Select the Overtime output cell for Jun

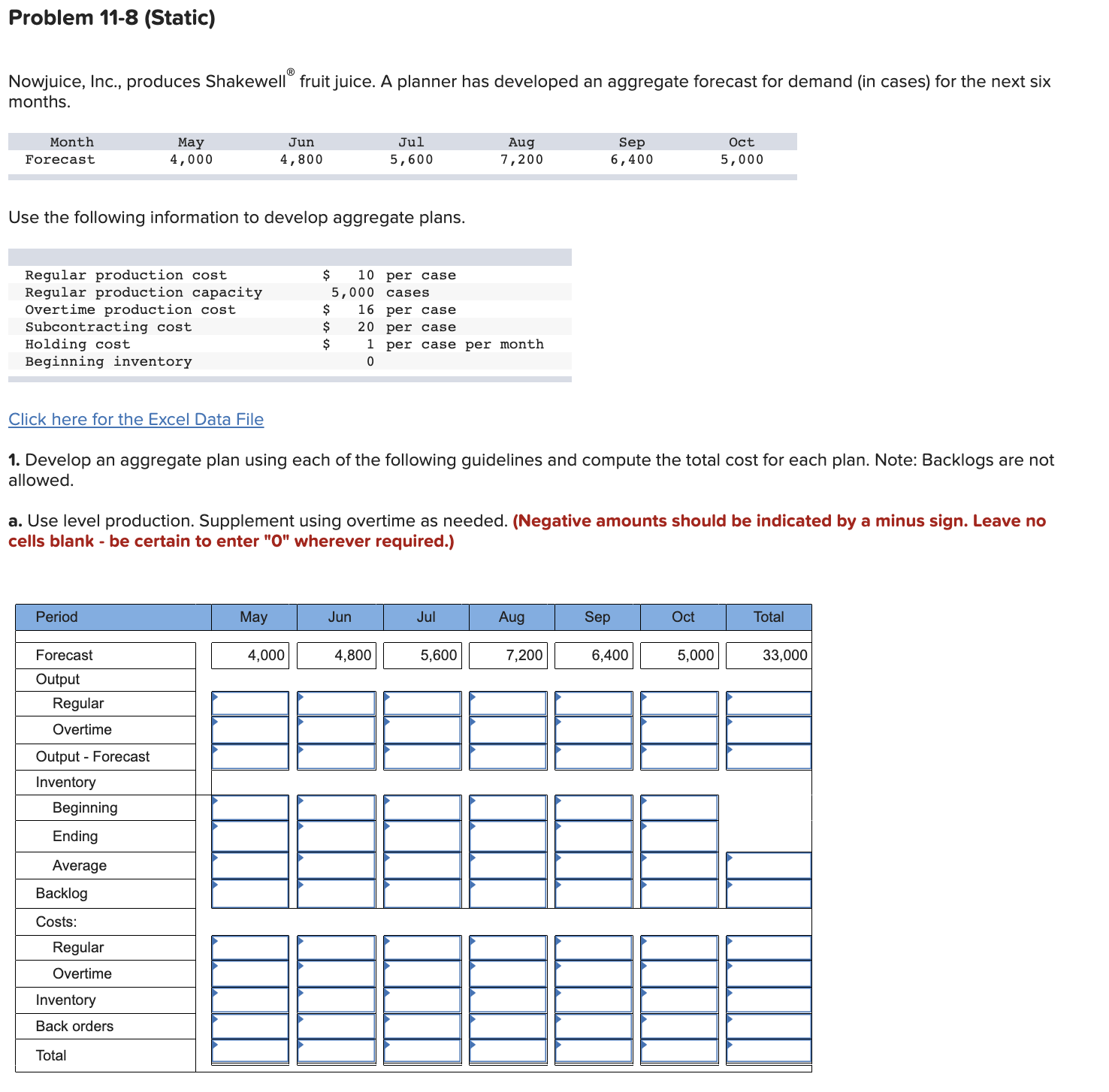[x=336, y=730]
